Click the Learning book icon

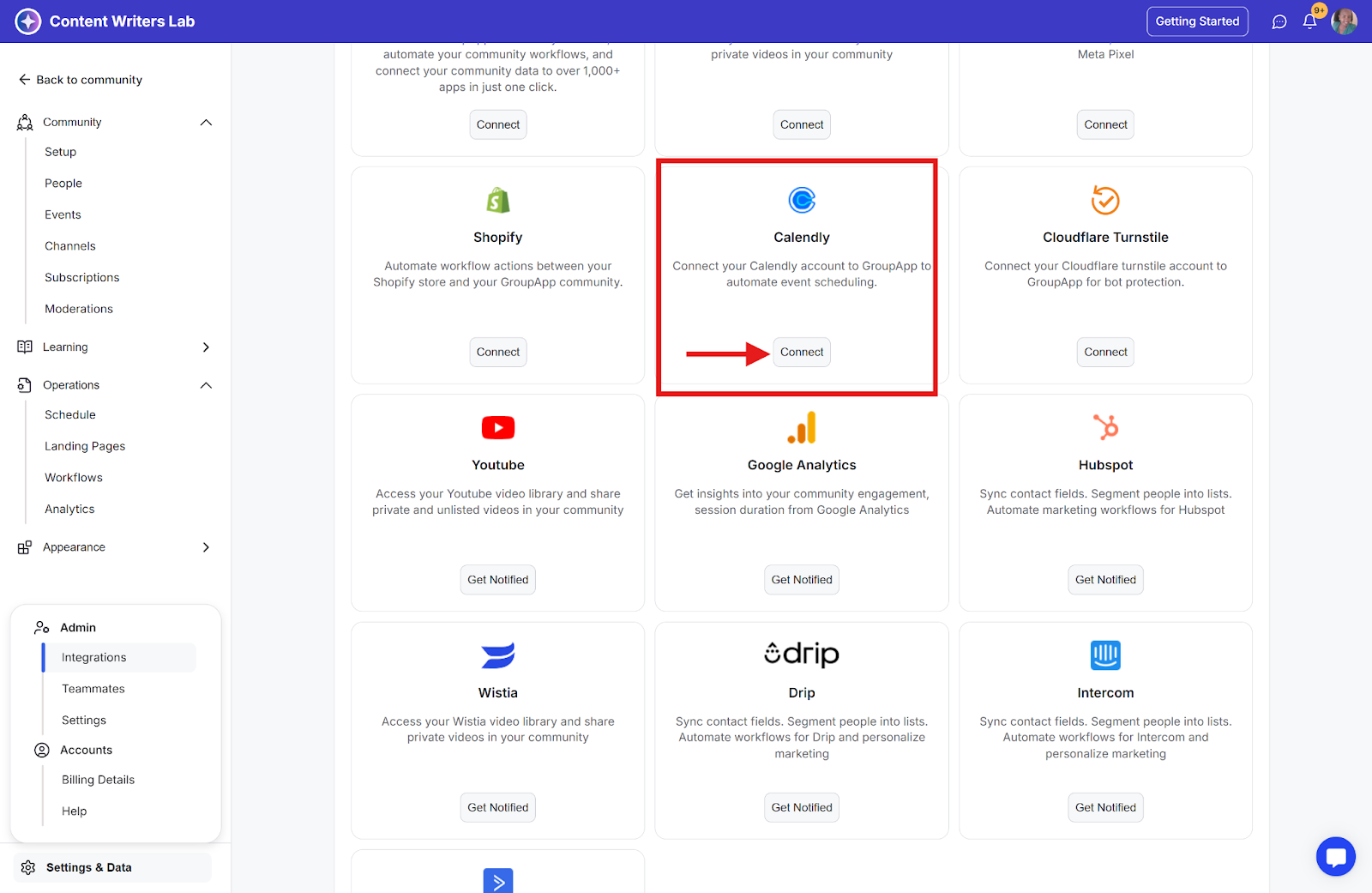(x=25, y=347)
